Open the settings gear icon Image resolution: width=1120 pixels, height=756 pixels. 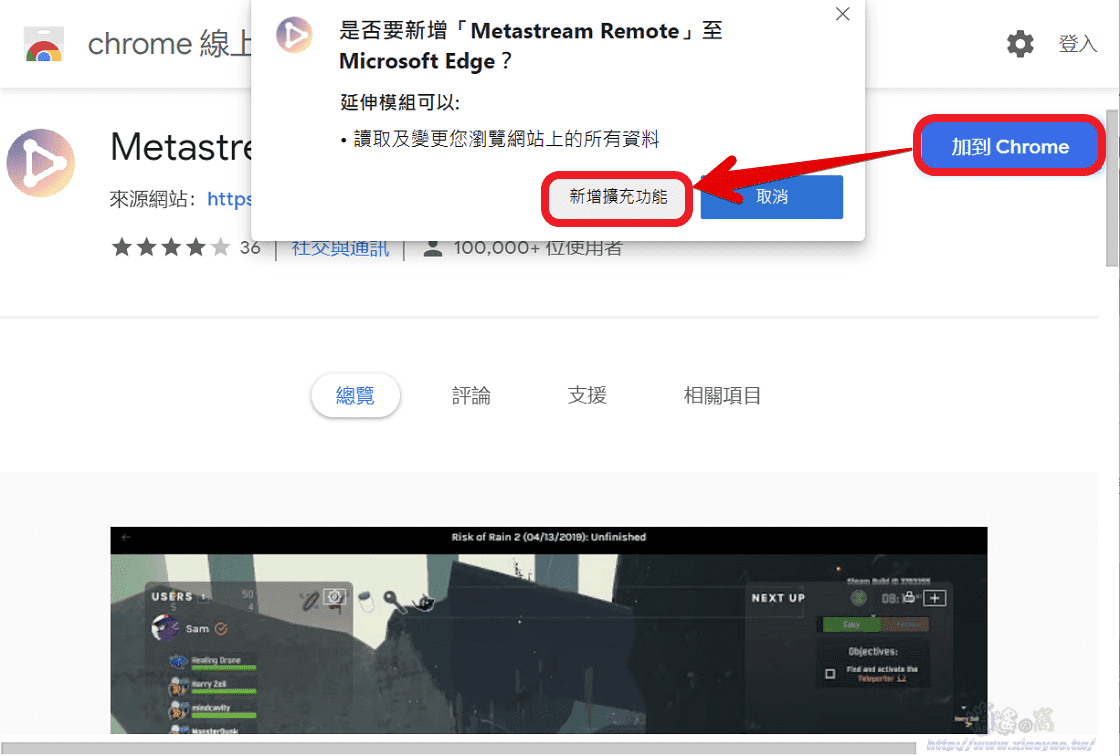pos(1020,44)
